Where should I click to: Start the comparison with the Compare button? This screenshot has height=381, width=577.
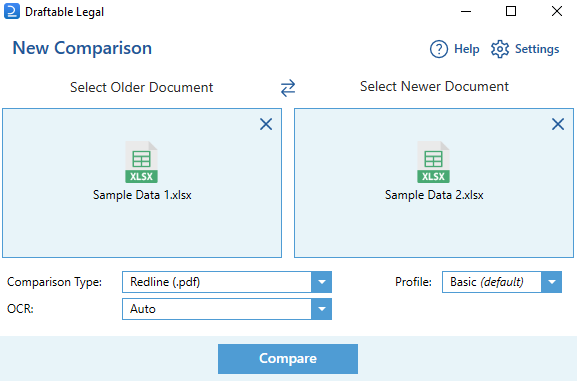click(x=288, y=359)
